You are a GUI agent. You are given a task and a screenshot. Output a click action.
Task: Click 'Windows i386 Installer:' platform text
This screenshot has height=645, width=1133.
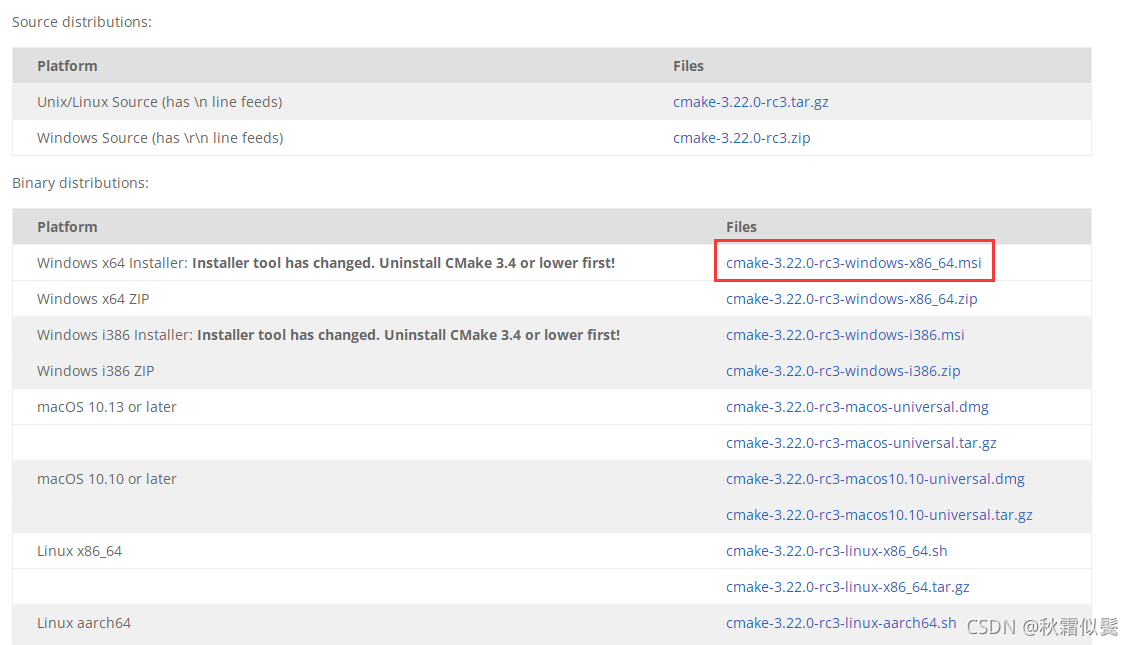point(115,335)
